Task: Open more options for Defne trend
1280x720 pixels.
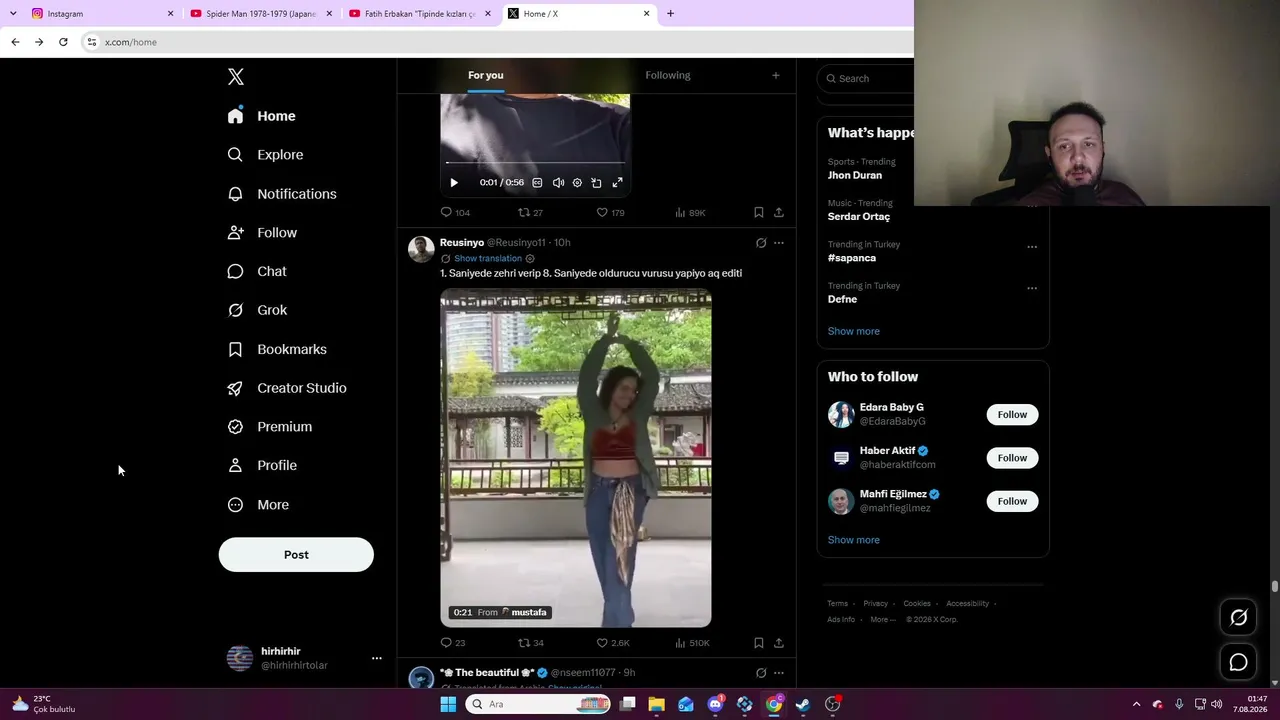Action: coord(1032,288)
